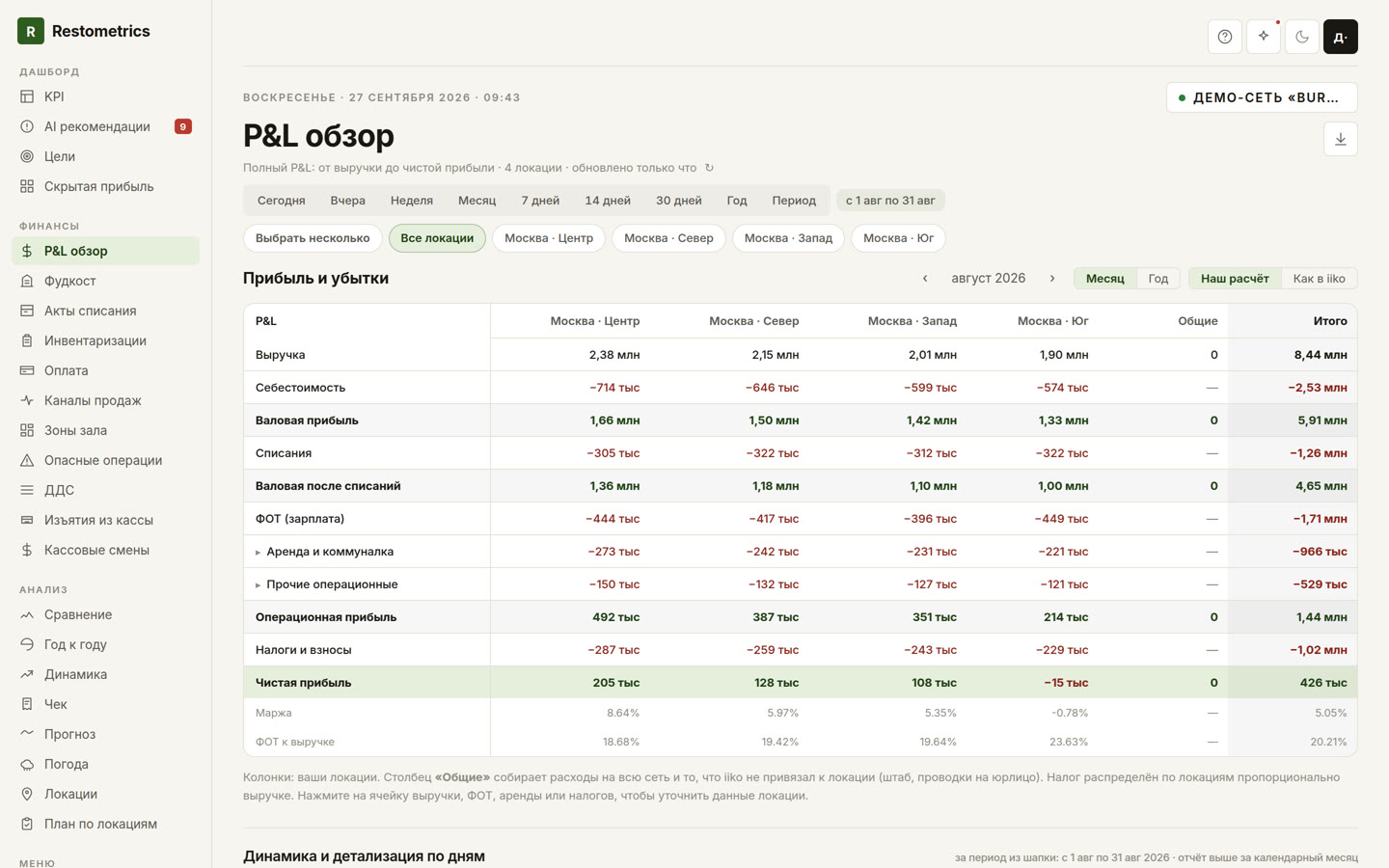Click the «с 1 авг по 31 авг» date range
1389x868 pixels.
(890, 201)
